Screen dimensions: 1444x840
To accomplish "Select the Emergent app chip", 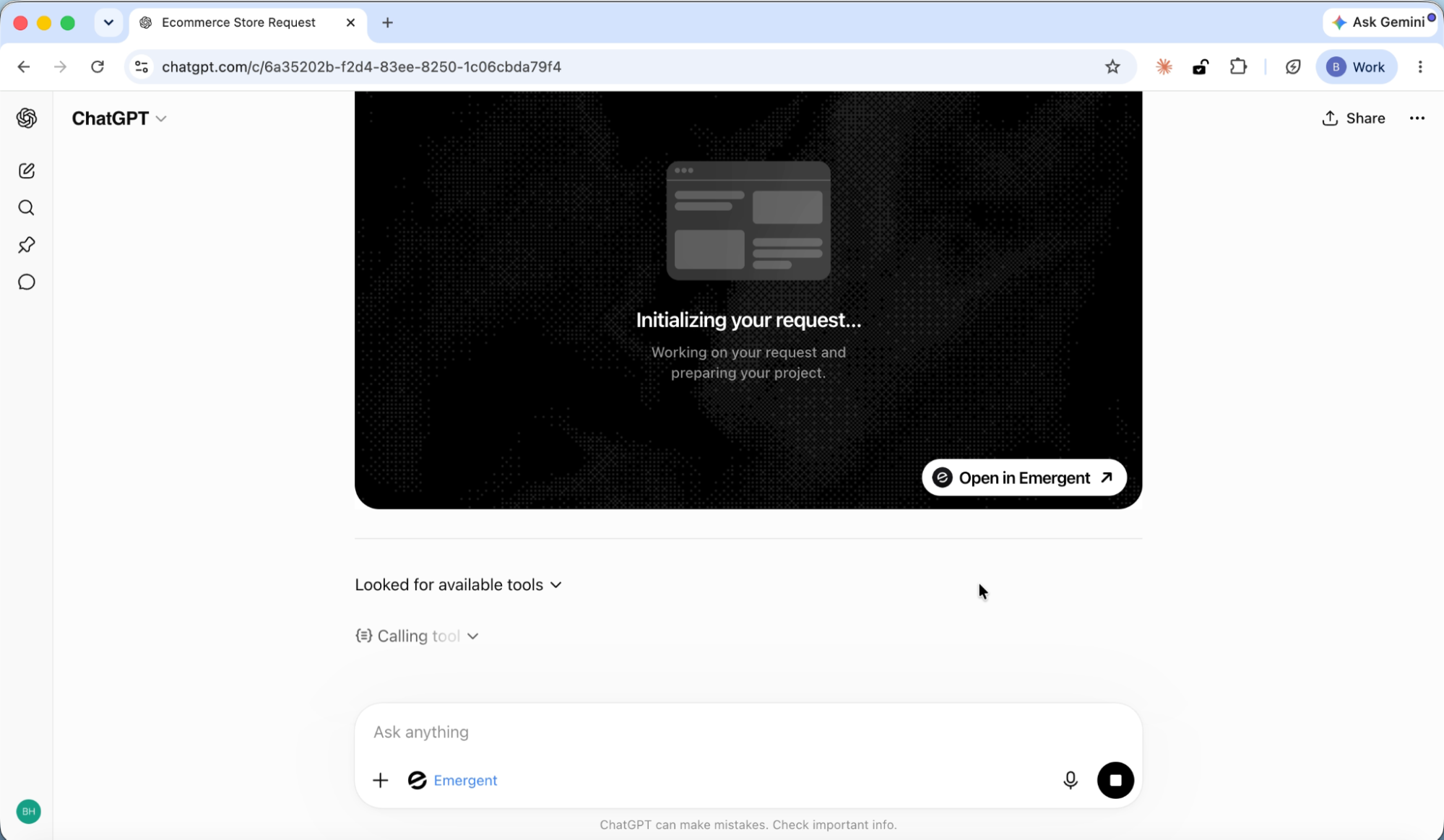I will pos(453,780).
